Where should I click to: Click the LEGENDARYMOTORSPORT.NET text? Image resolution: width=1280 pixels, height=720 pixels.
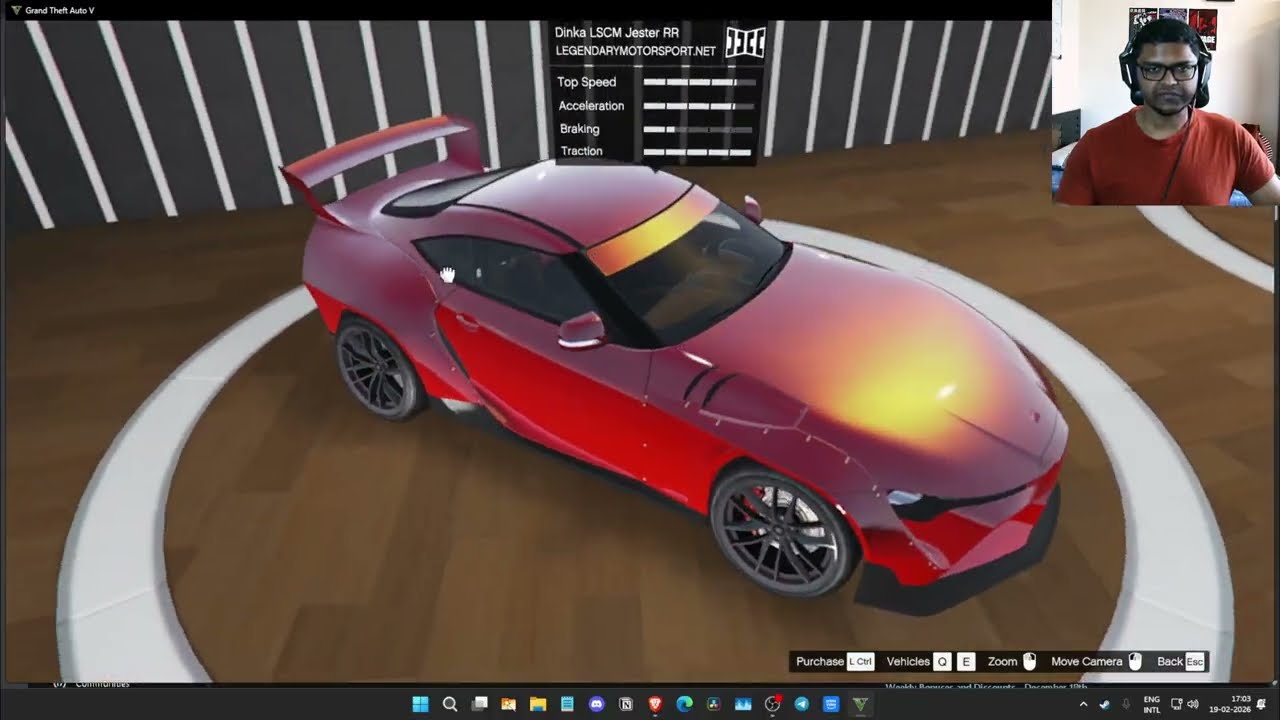point(636,50)
